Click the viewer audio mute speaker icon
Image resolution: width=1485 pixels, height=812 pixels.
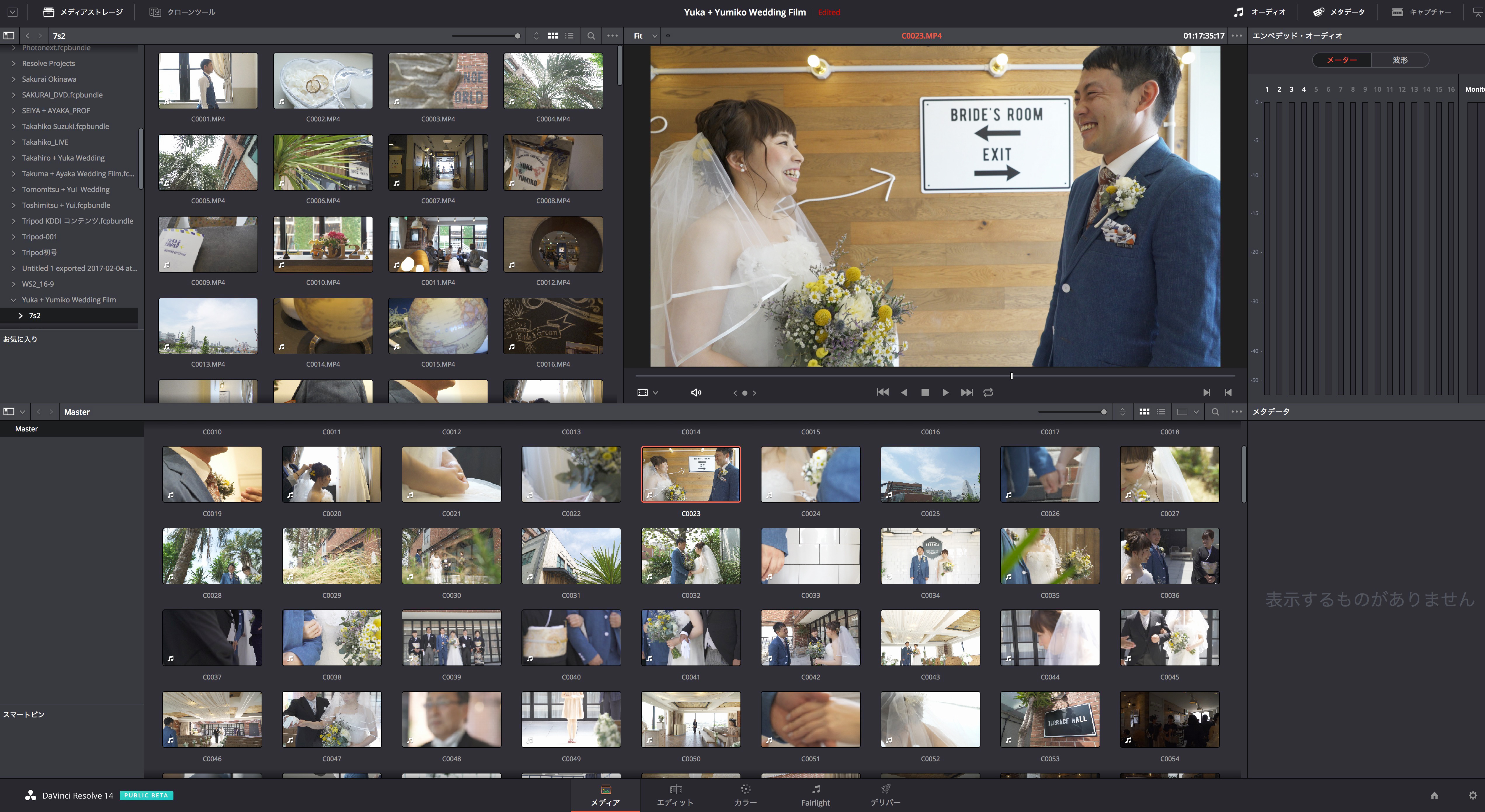click(696, 393)
